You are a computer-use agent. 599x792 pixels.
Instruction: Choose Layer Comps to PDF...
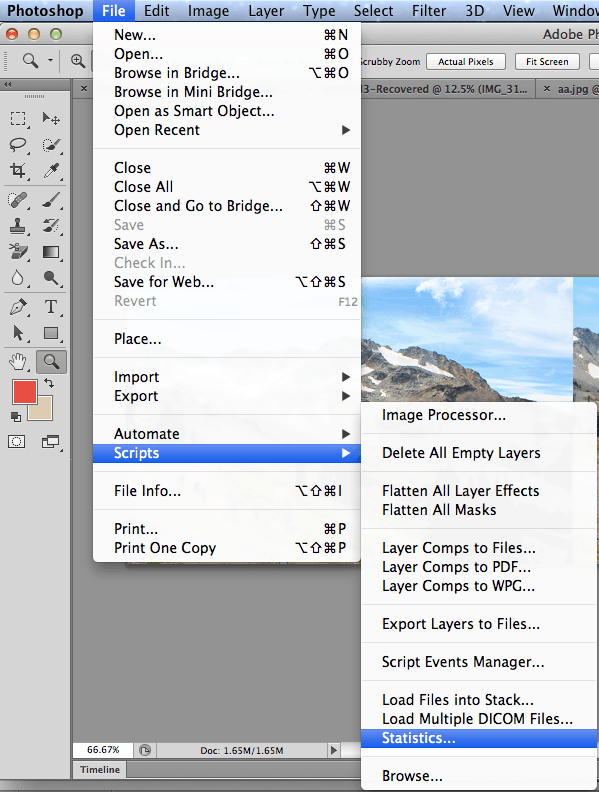(479, 567)
